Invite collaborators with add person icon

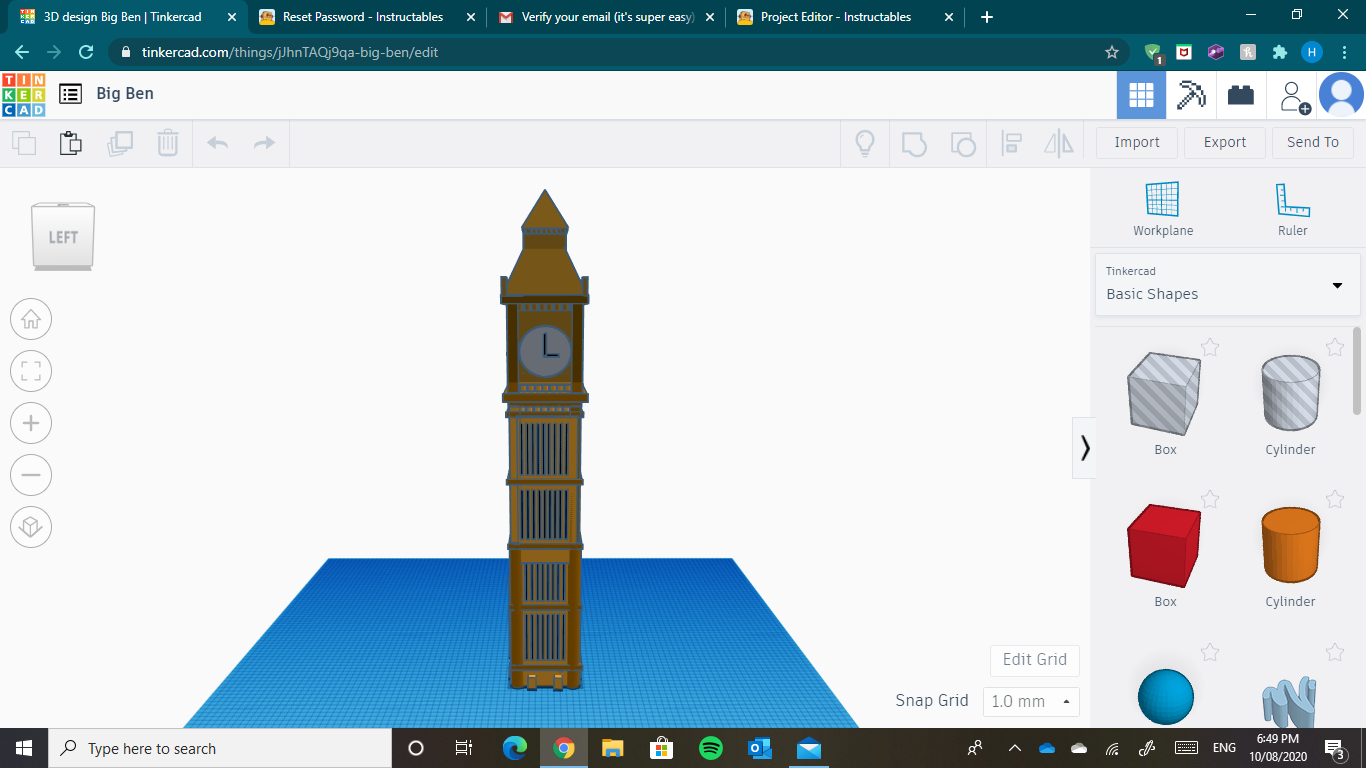[x=1294, y=96]
